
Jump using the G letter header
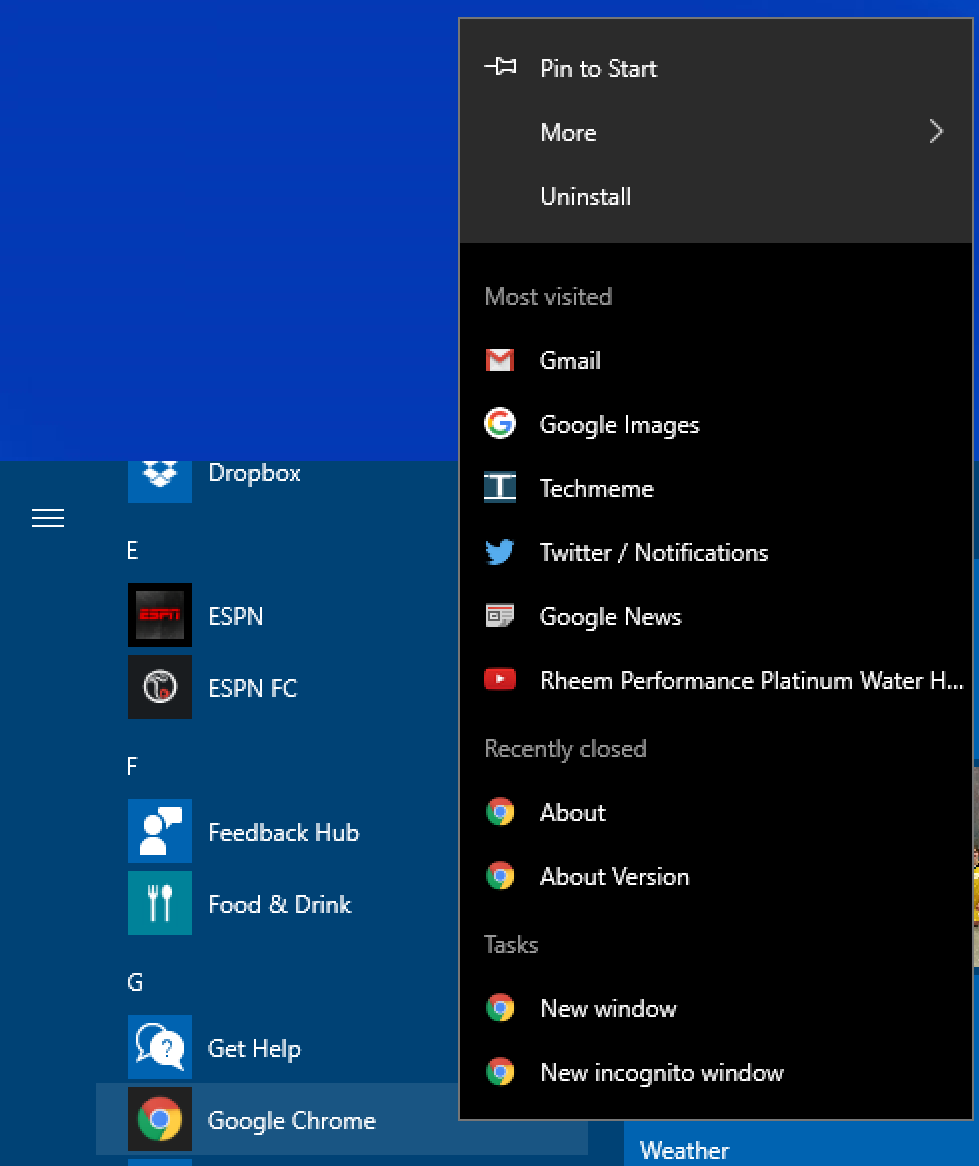pyautogui.click(x=135, y=982)
